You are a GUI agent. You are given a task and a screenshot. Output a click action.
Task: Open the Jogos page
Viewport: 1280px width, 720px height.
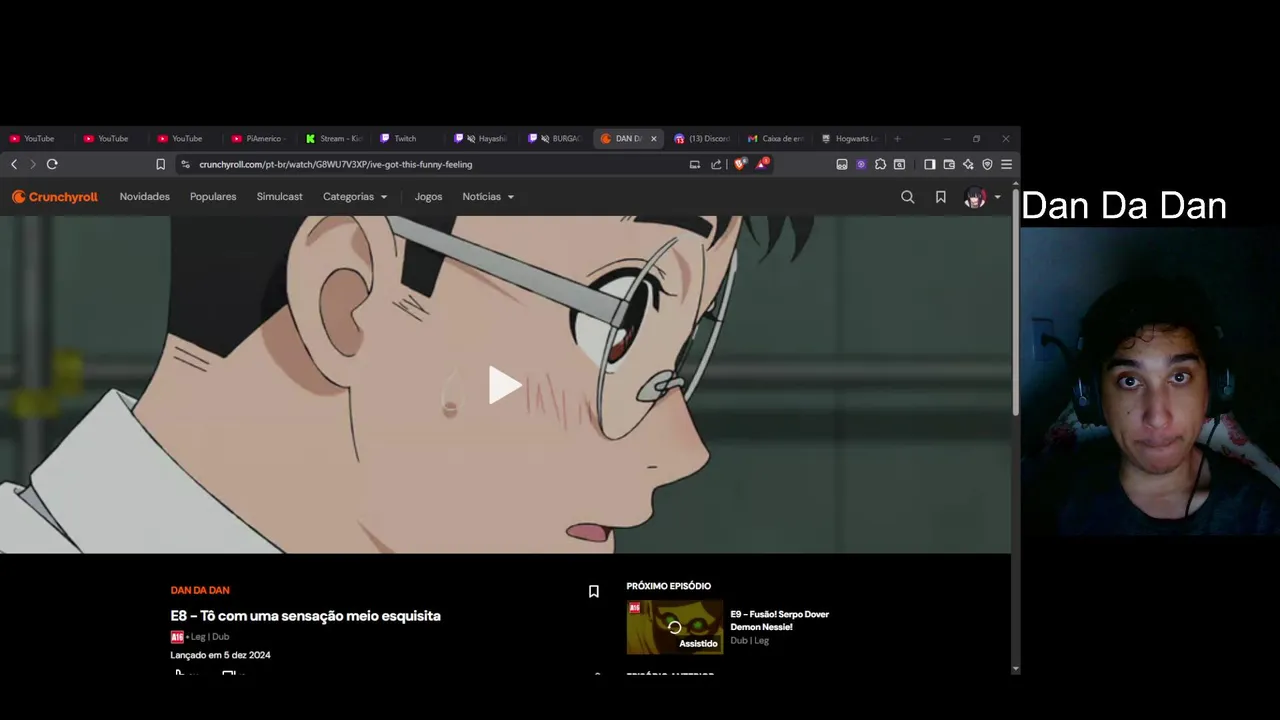428,197
